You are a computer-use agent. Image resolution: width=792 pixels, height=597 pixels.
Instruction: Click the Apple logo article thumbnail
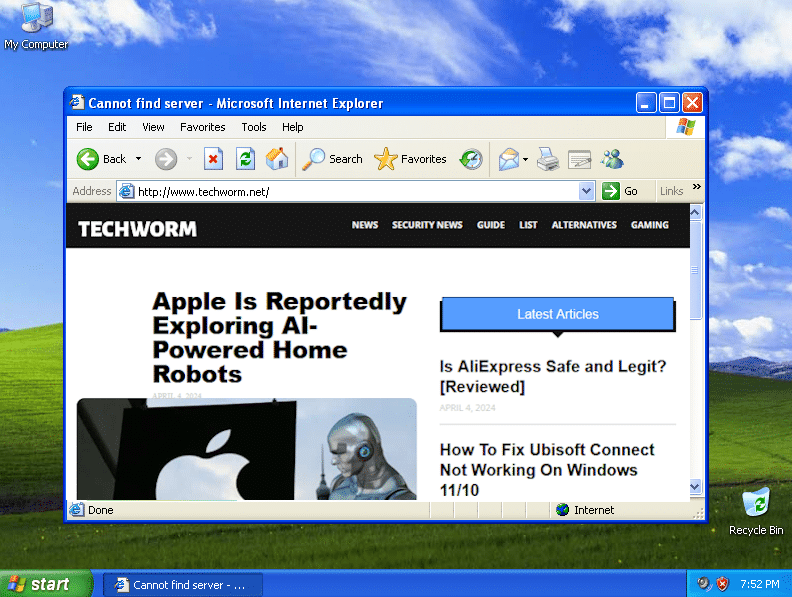tap(246, 449)
